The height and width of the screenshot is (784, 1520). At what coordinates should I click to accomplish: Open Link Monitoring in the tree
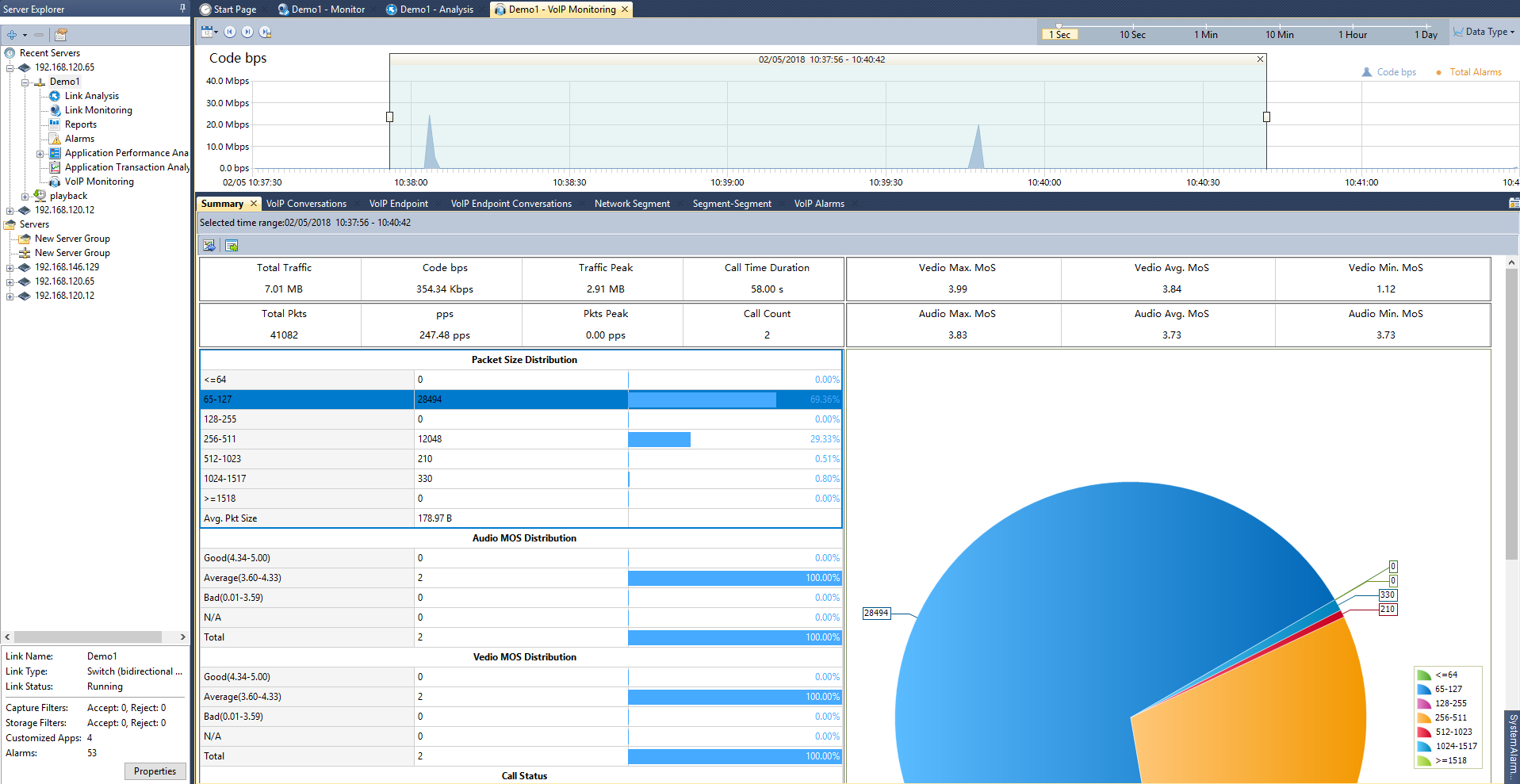(x=98, y=110)
